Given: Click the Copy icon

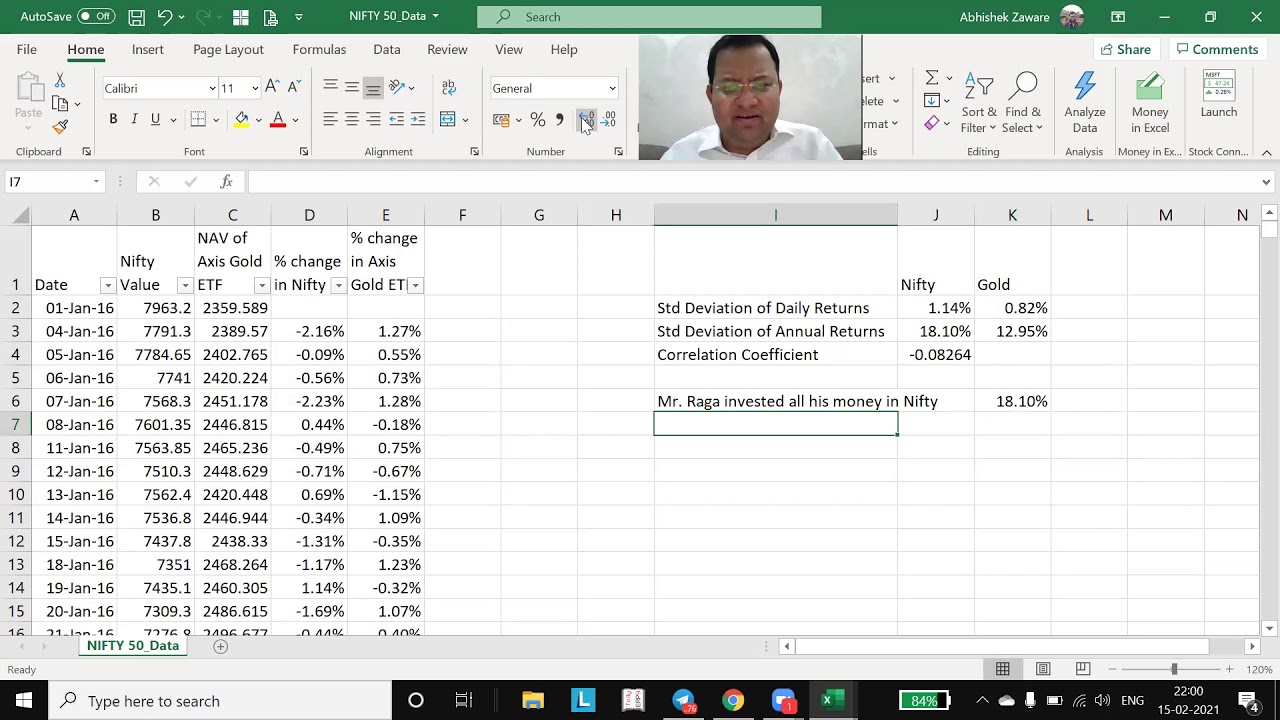Looking at the screenshot, I should (x=60, y=103).
